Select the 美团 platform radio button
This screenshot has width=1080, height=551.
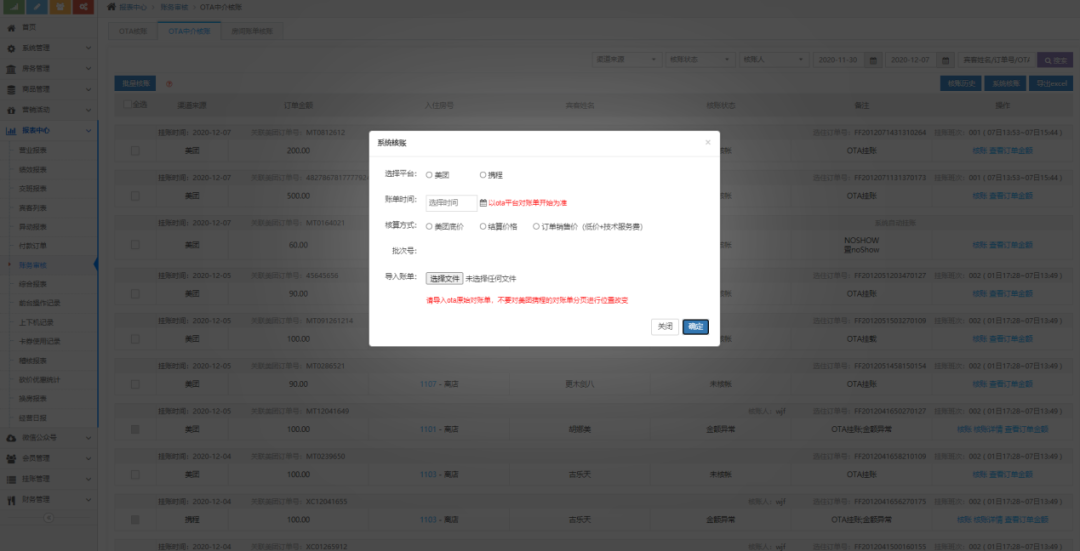click(429, 175)
